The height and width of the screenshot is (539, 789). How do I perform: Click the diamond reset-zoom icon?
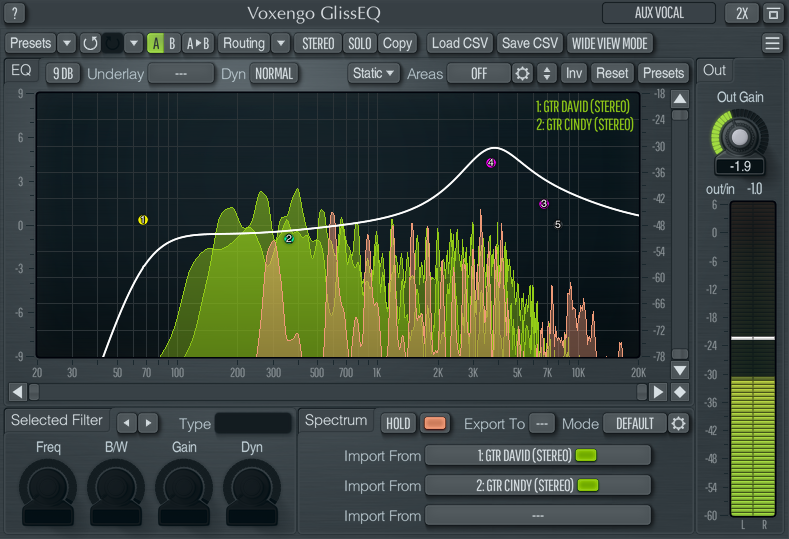[x=680, y=392]
